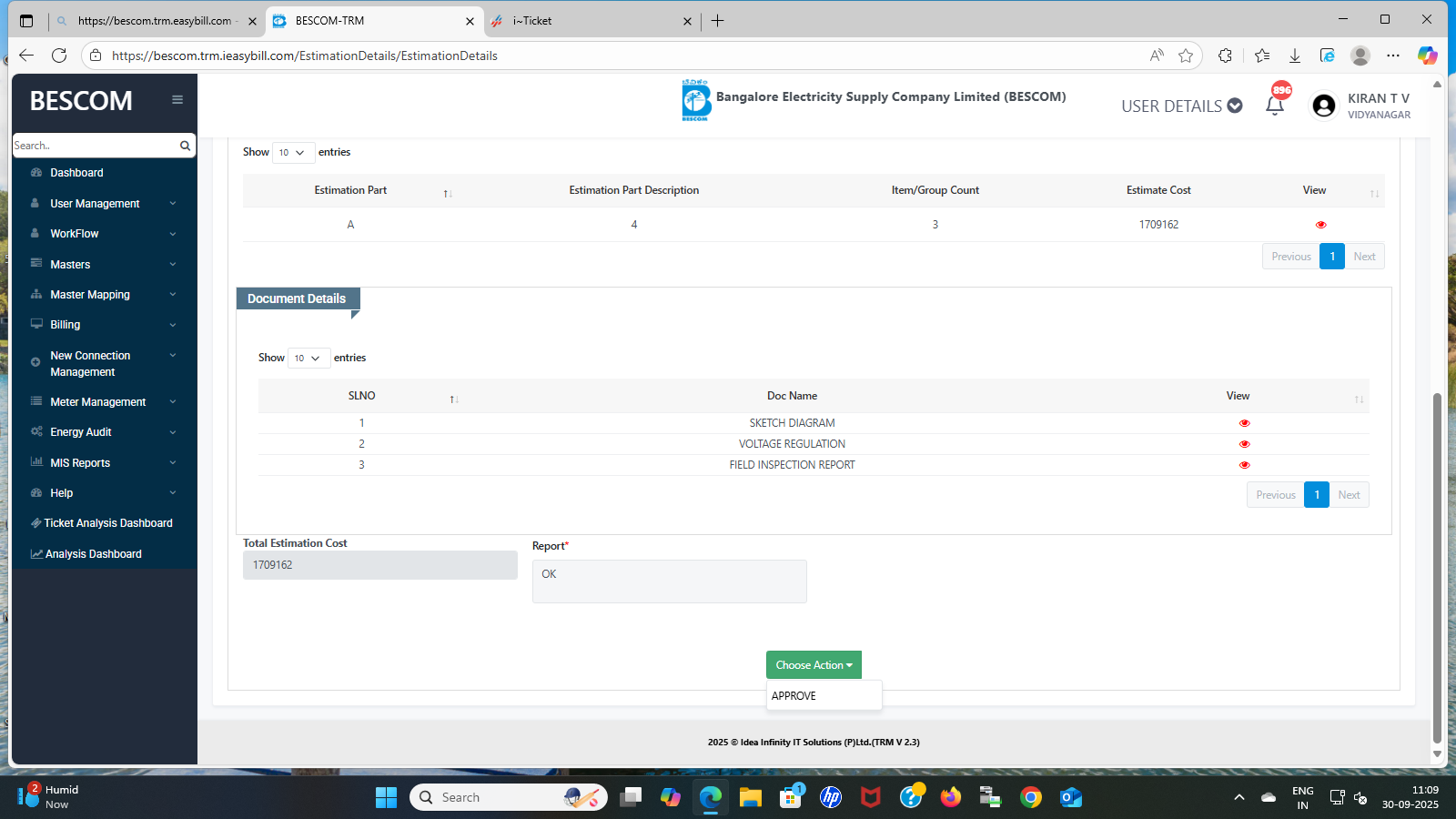Click the Report text box
1456x819 pixels.
[x=669, y=581]
